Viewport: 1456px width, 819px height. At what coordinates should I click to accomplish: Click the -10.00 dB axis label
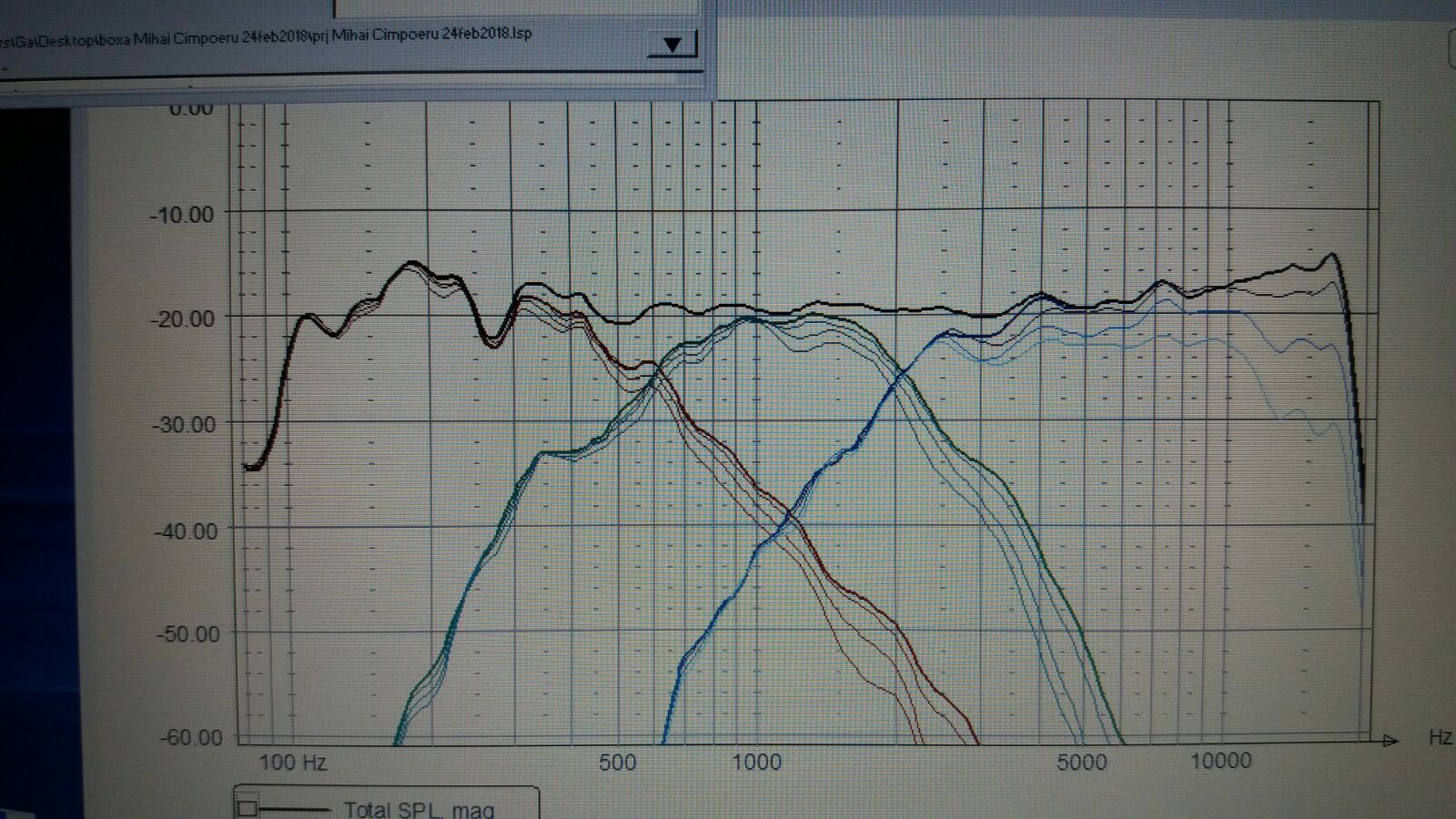tap(181, 215)
